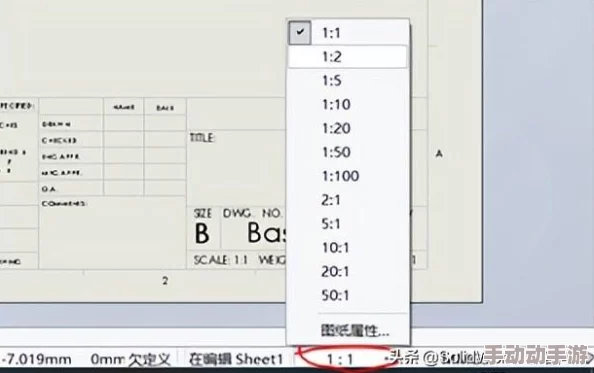The width and height of the screenshot is (594, 373).
Task: Select the 5:1 enlargement scale
Action: click(348, 224)
